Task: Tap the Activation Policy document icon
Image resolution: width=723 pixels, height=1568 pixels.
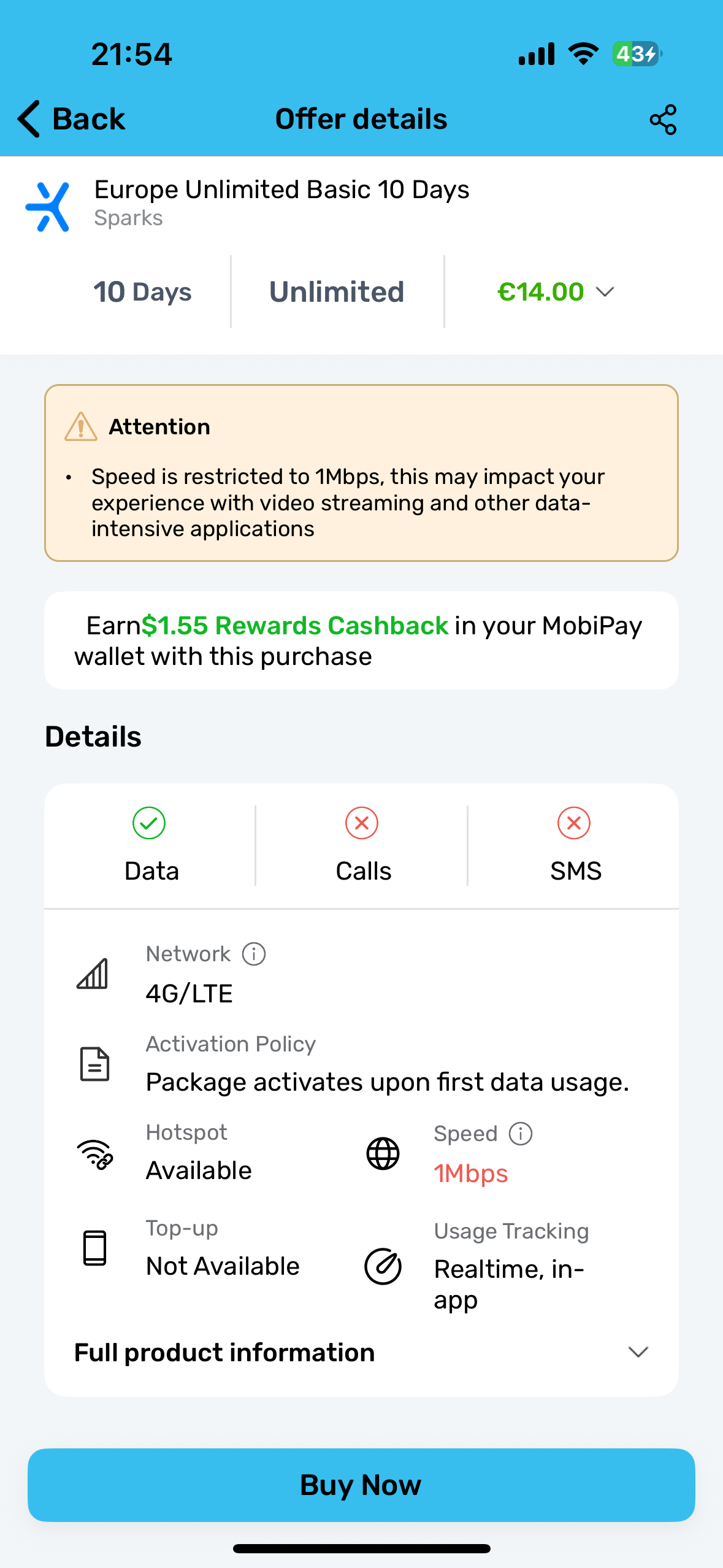Action: point(94,1064)
